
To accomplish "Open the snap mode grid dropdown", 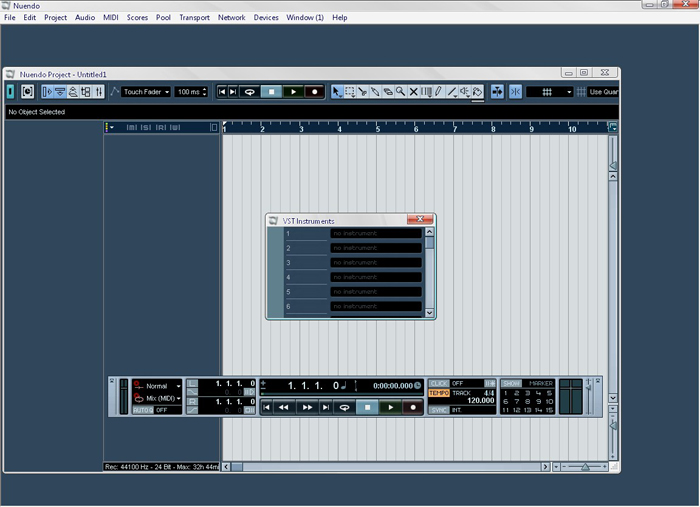I will [550, 92].
